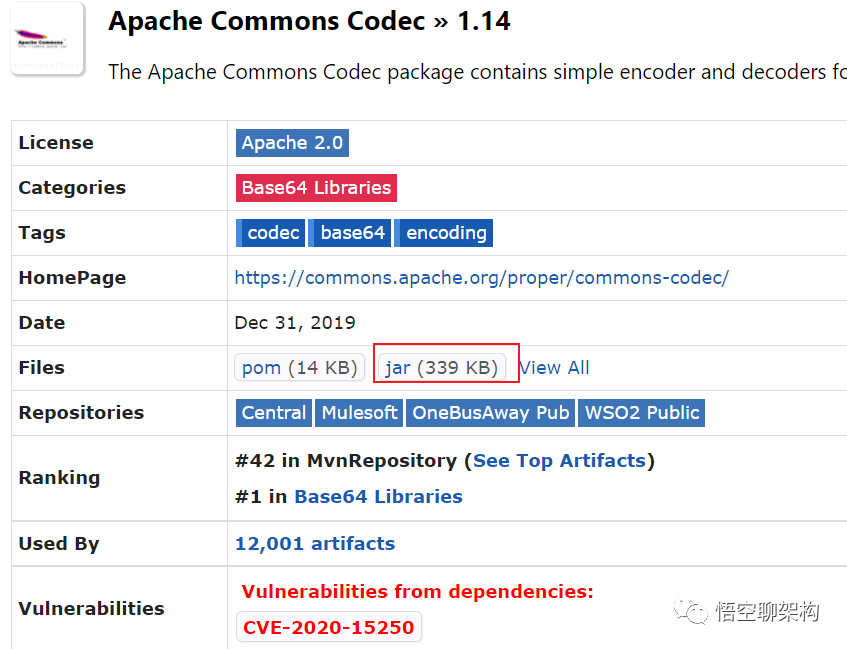Open the Mulesoft repository tag
Viewport: 847px width, 649px height.
[359, 413]
